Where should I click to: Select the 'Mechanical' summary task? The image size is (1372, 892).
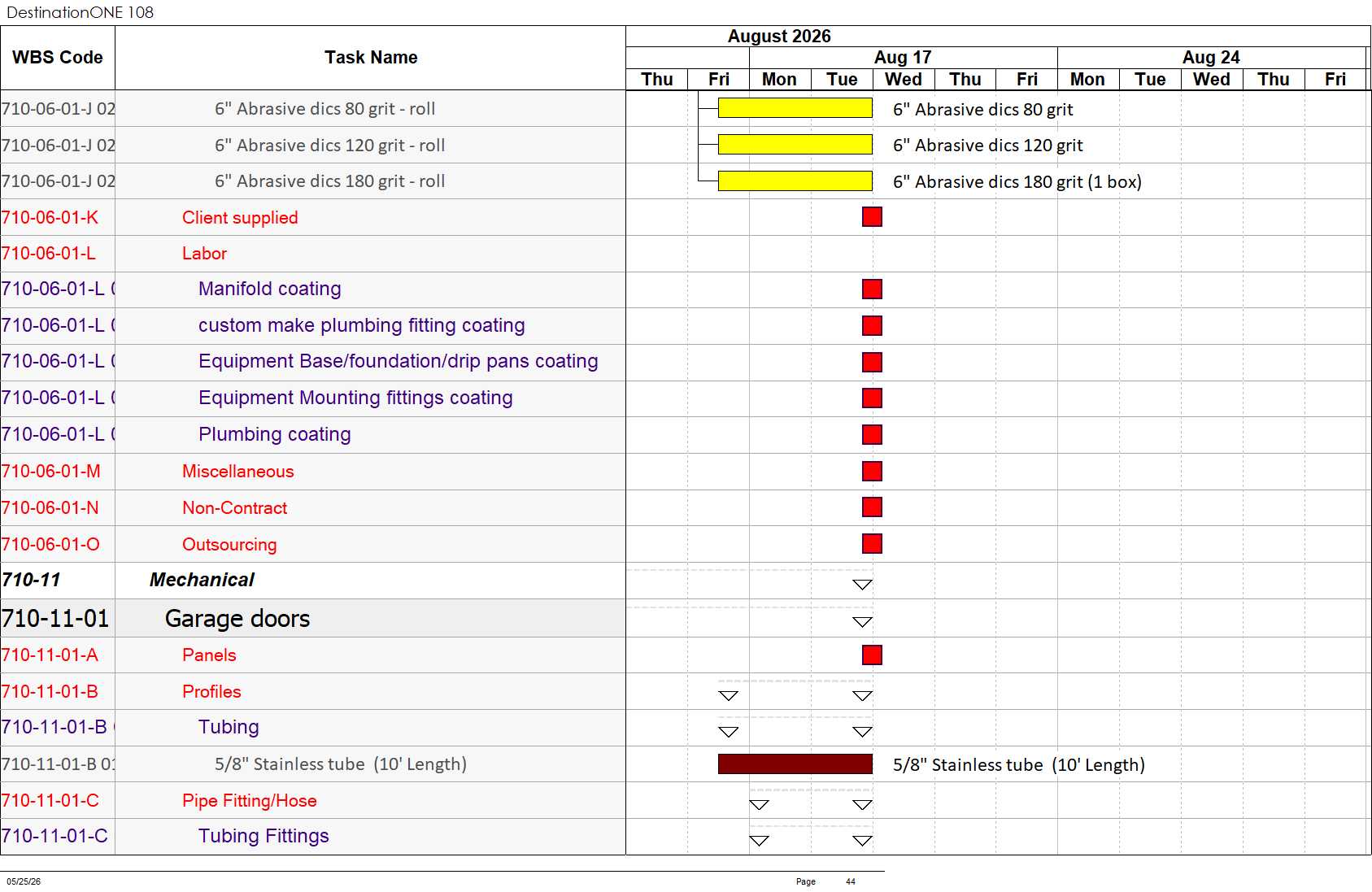(x=202, y=580)
